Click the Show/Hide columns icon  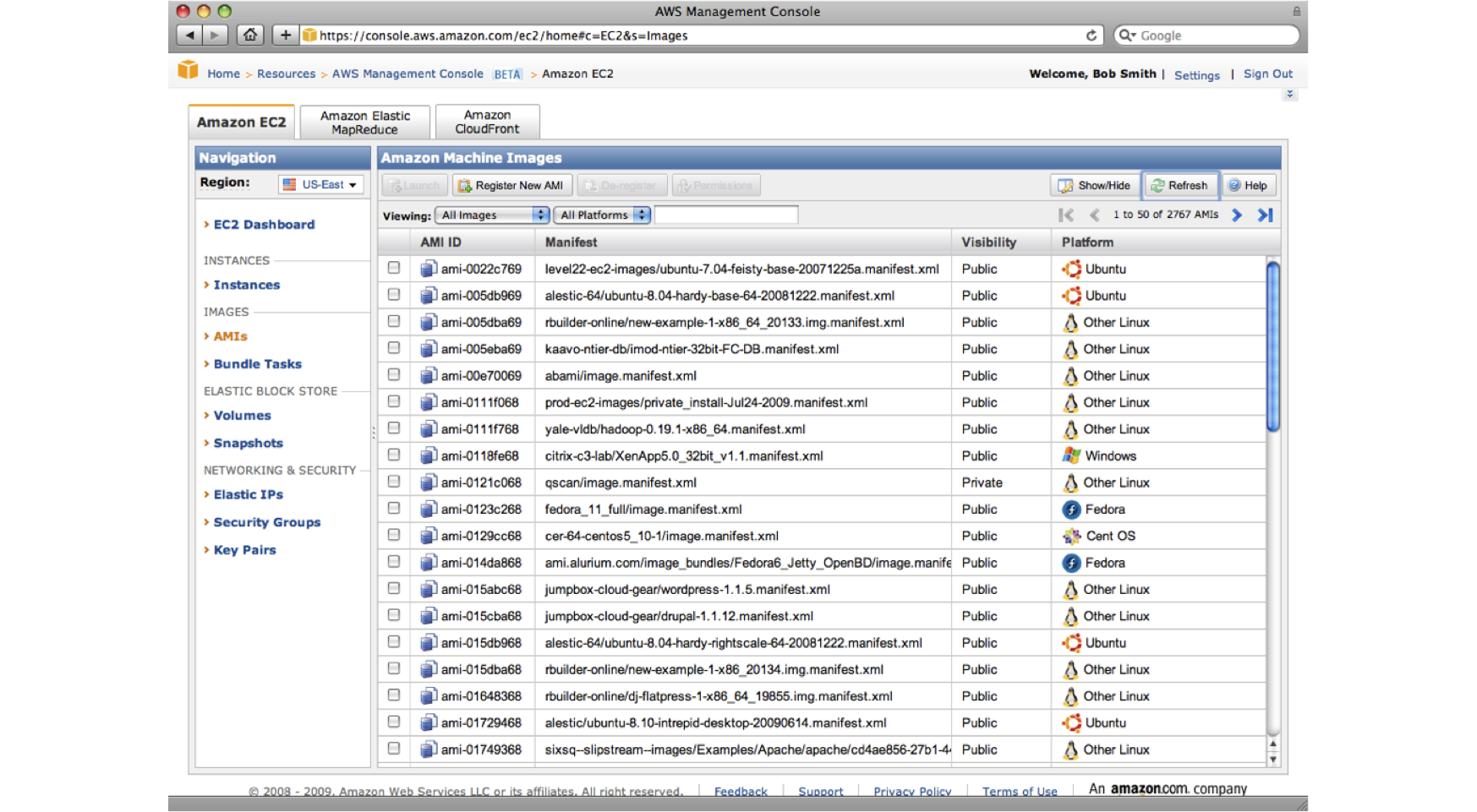click(x=1065, y=186)
